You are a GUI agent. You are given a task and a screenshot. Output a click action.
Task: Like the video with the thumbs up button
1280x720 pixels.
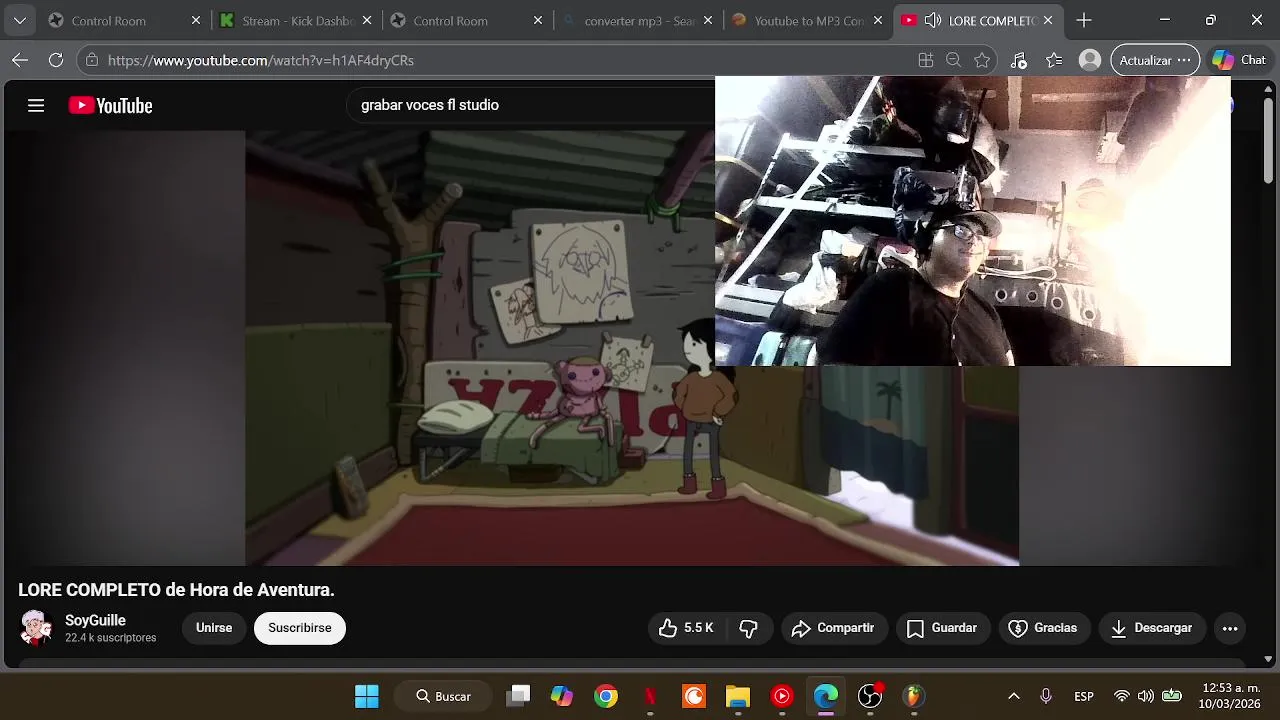pyautogui.click(x=686, y=628)
